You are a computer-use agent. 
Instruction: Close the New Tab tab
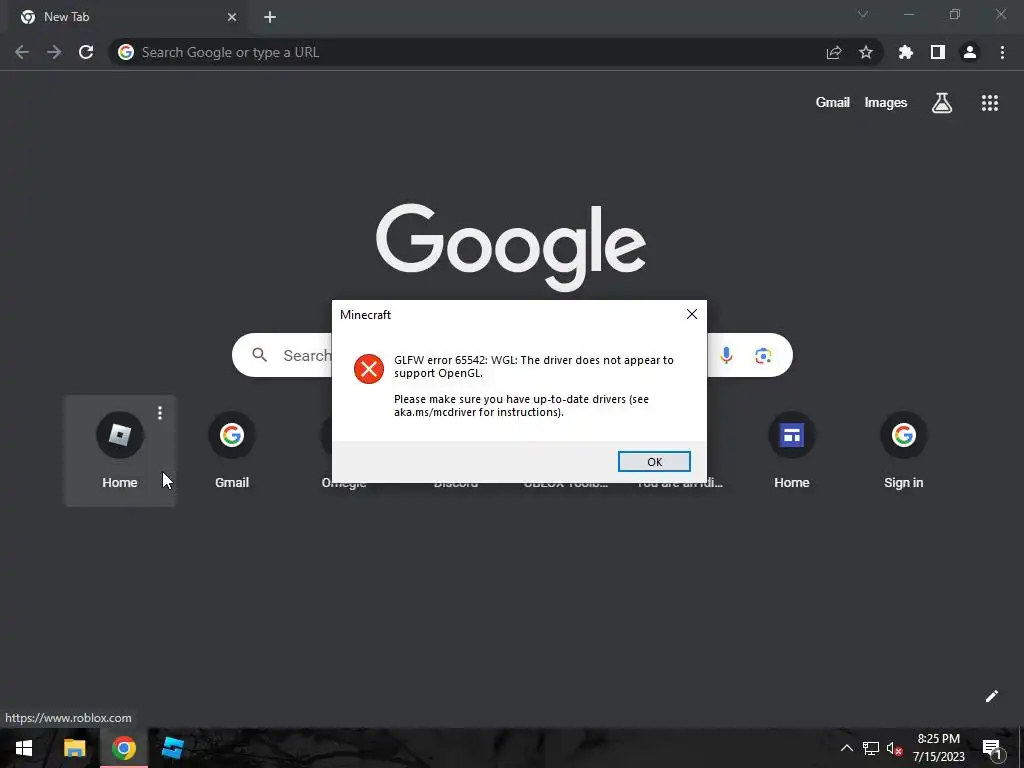click(x=232, y=17)
